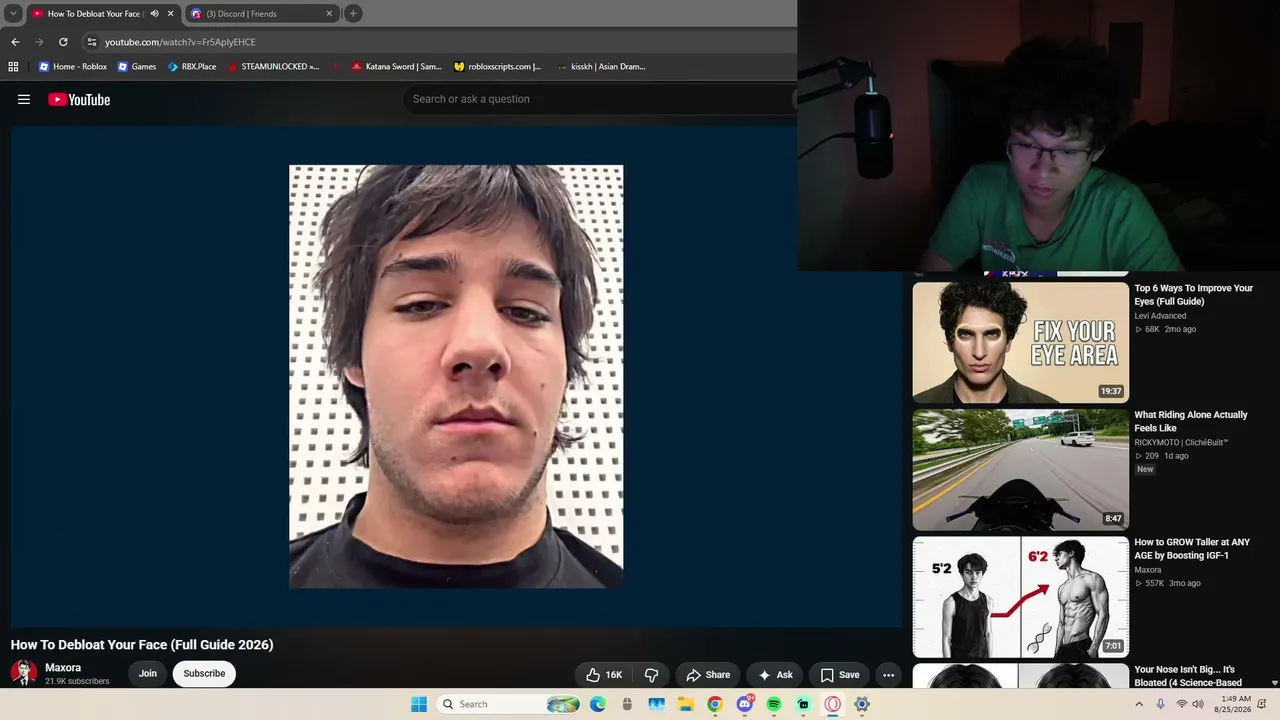Go back in the browser
Image resolution: width=1280 pixels, height=720 pixels.
coord(15,42)
